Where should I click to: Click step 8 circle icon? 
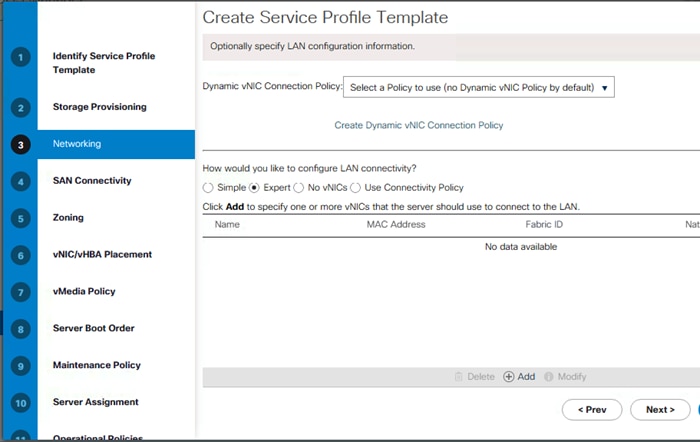[21, 329]
